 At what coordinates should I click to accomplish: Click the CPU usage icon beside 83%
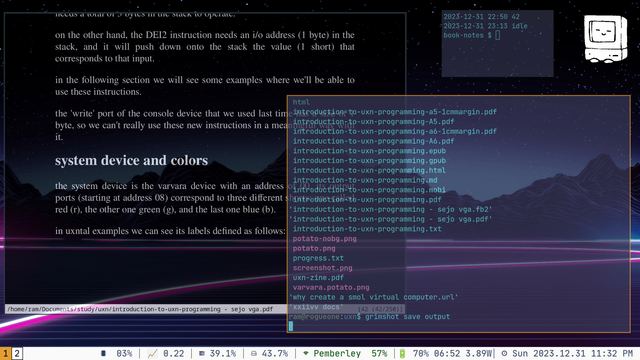point(103,353)
